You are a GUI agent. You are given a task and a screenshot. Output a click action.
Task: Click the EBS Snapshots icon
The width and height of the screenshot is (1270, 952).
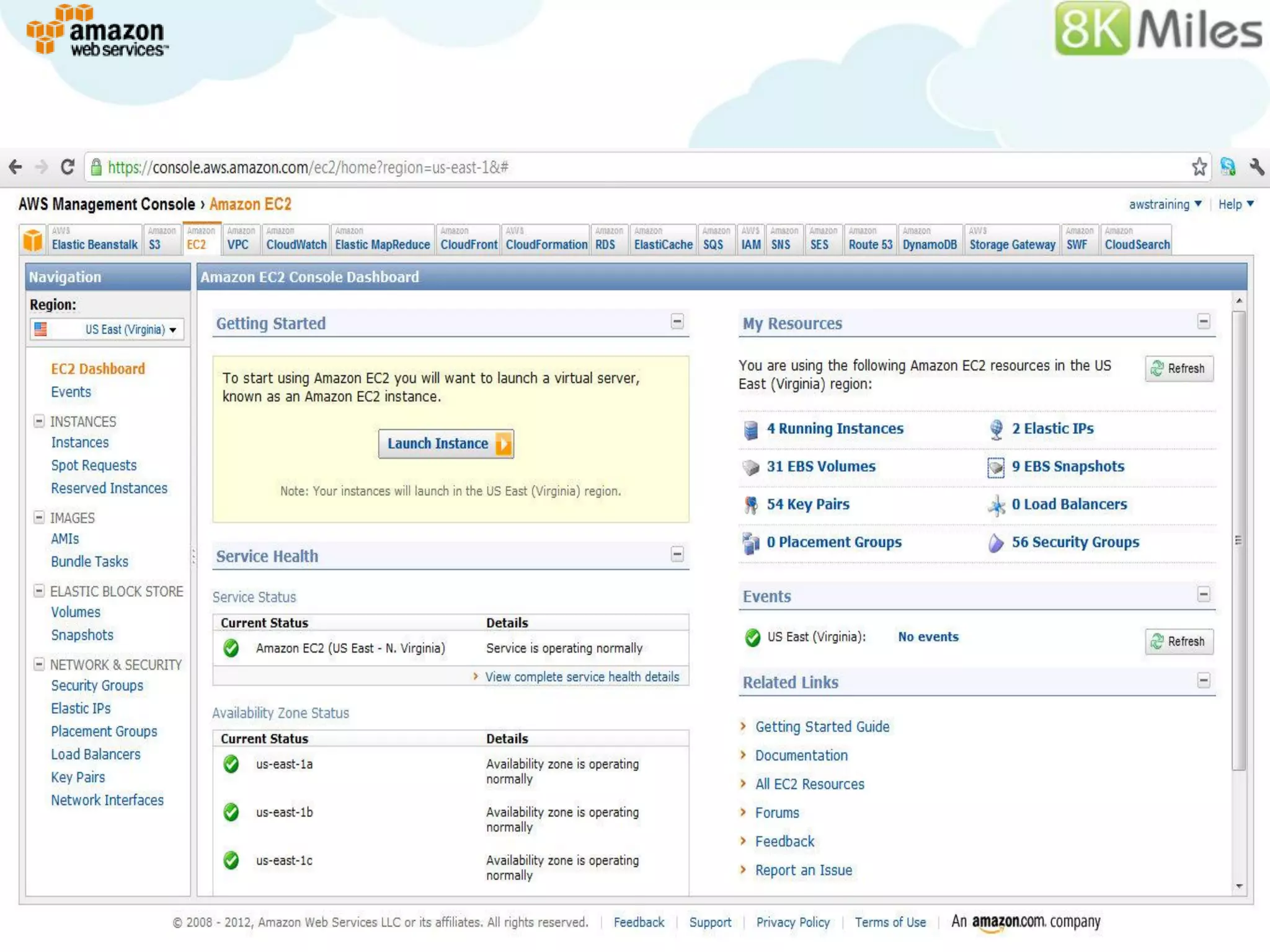[995, 467]
